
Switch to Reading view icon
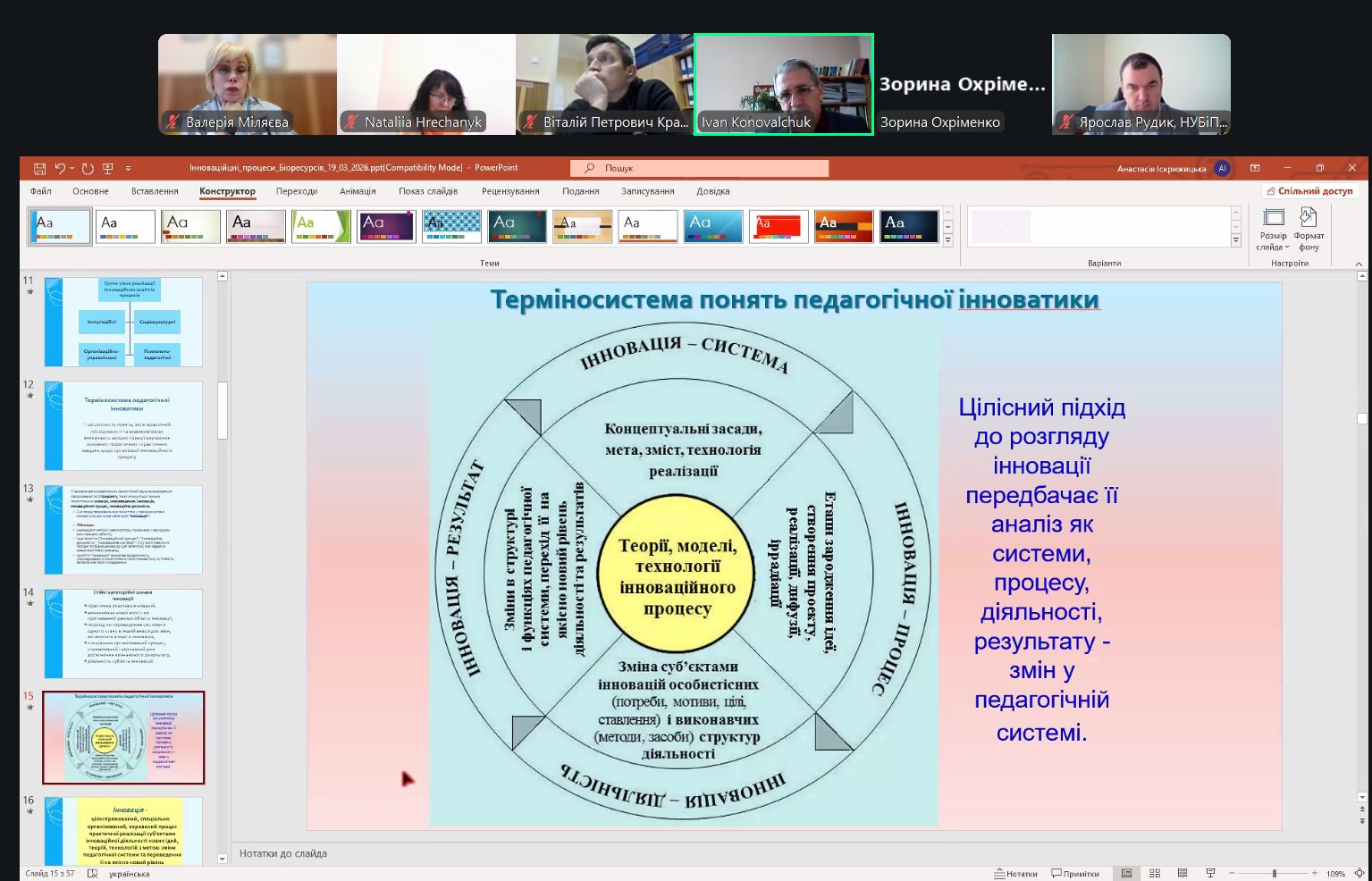pos(1183,874)
